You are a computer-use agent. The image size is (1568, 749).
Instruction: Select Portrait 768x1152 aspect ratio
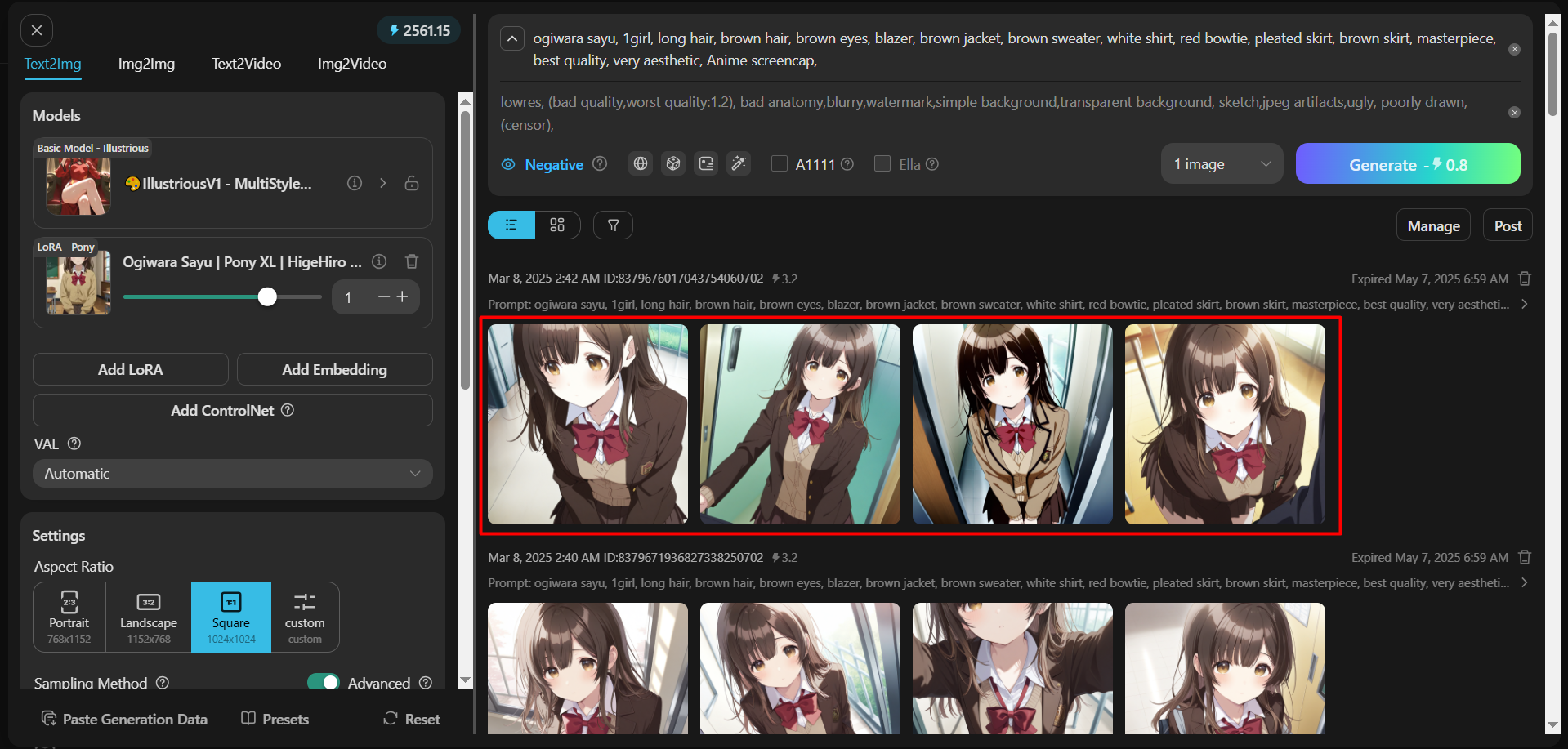(x=69, y=617)
